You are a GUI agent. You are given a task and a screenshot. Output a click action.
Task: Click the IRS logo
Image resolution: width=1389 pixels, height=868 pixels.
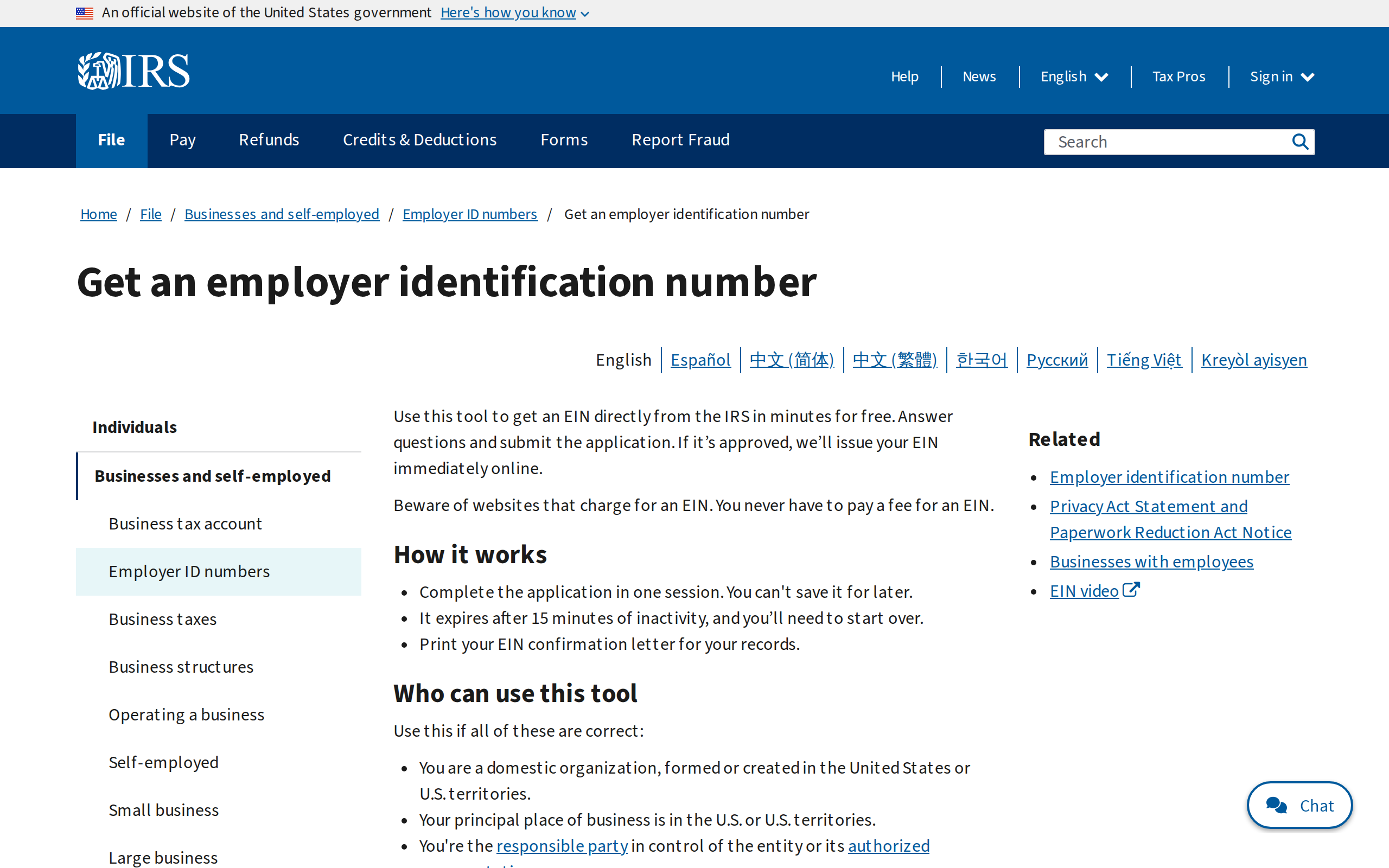coord(133,71)
